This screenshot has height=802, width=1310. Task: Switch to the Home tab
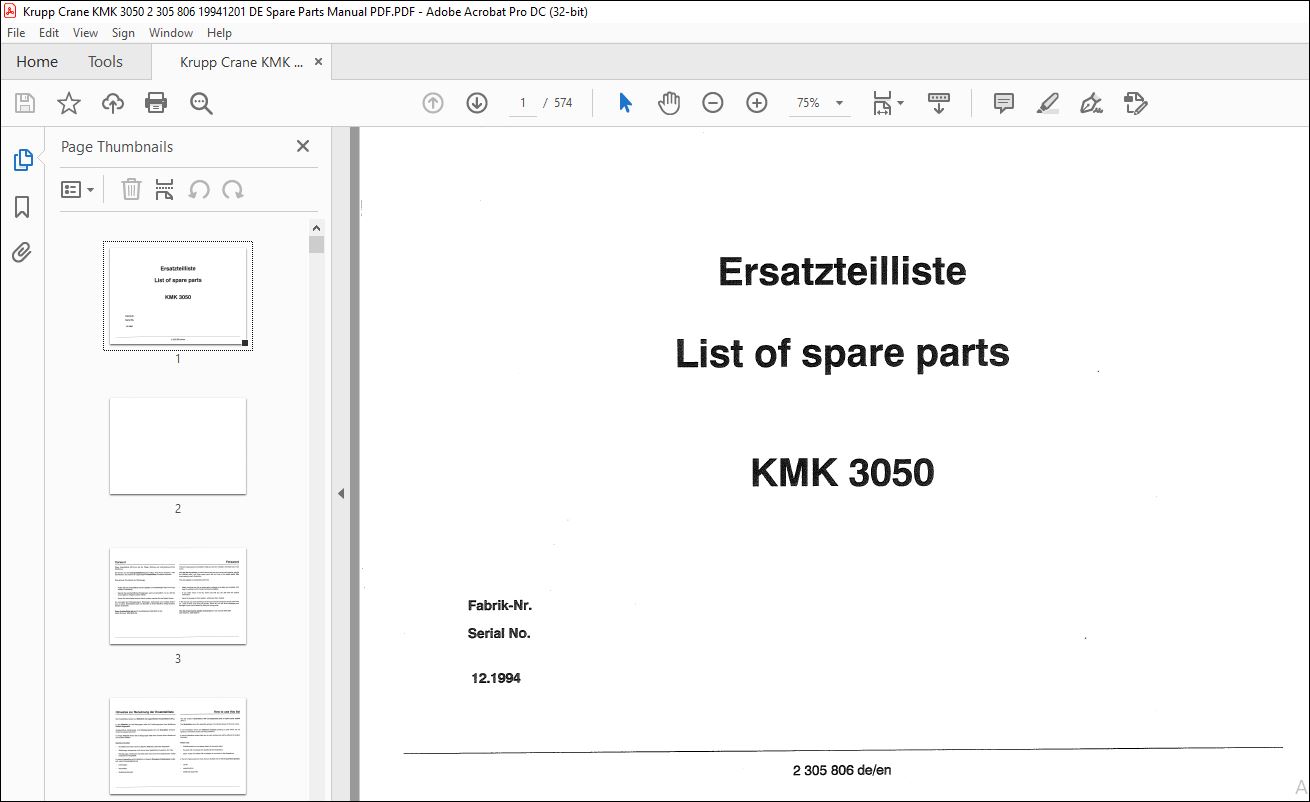pos(37,62)
